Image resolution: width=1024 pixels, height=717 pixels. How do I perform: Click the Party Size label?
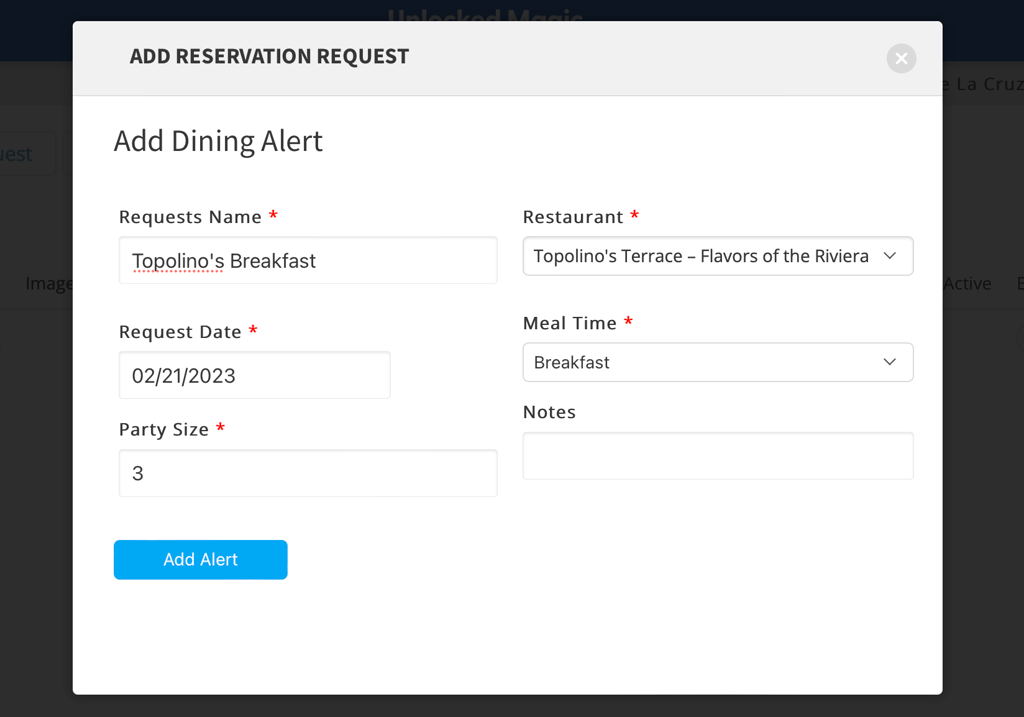coord(164,429)
